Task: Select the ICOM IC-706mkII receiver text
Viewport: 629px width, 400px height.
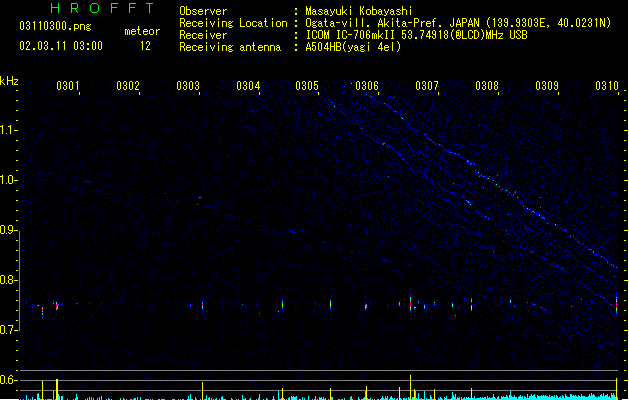Action: pos(416,35)
